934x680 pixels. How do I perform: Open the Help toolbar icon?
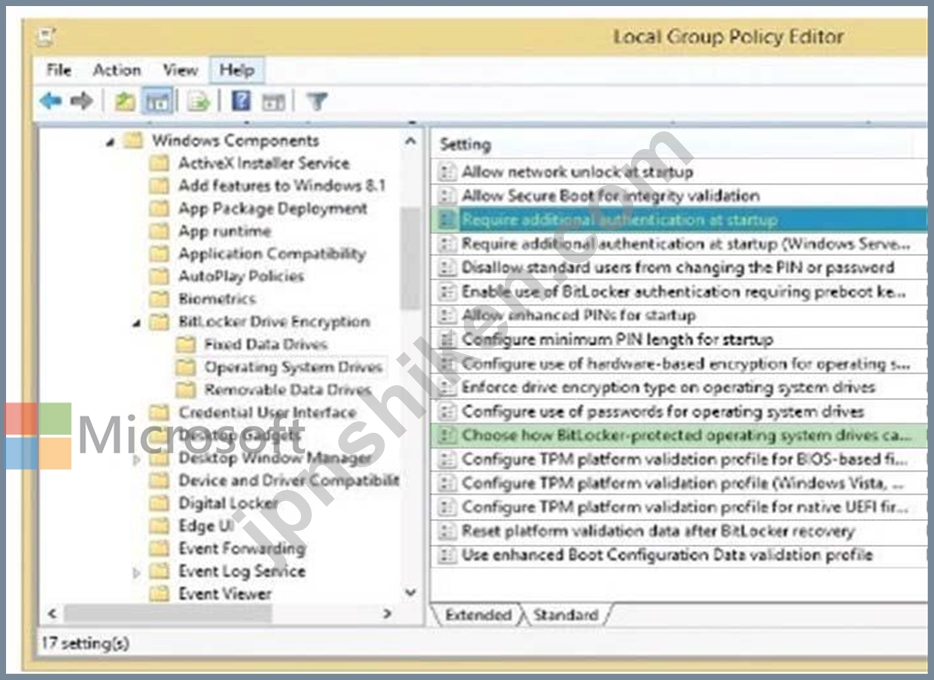pyautogui.click(x=241, y=101)
